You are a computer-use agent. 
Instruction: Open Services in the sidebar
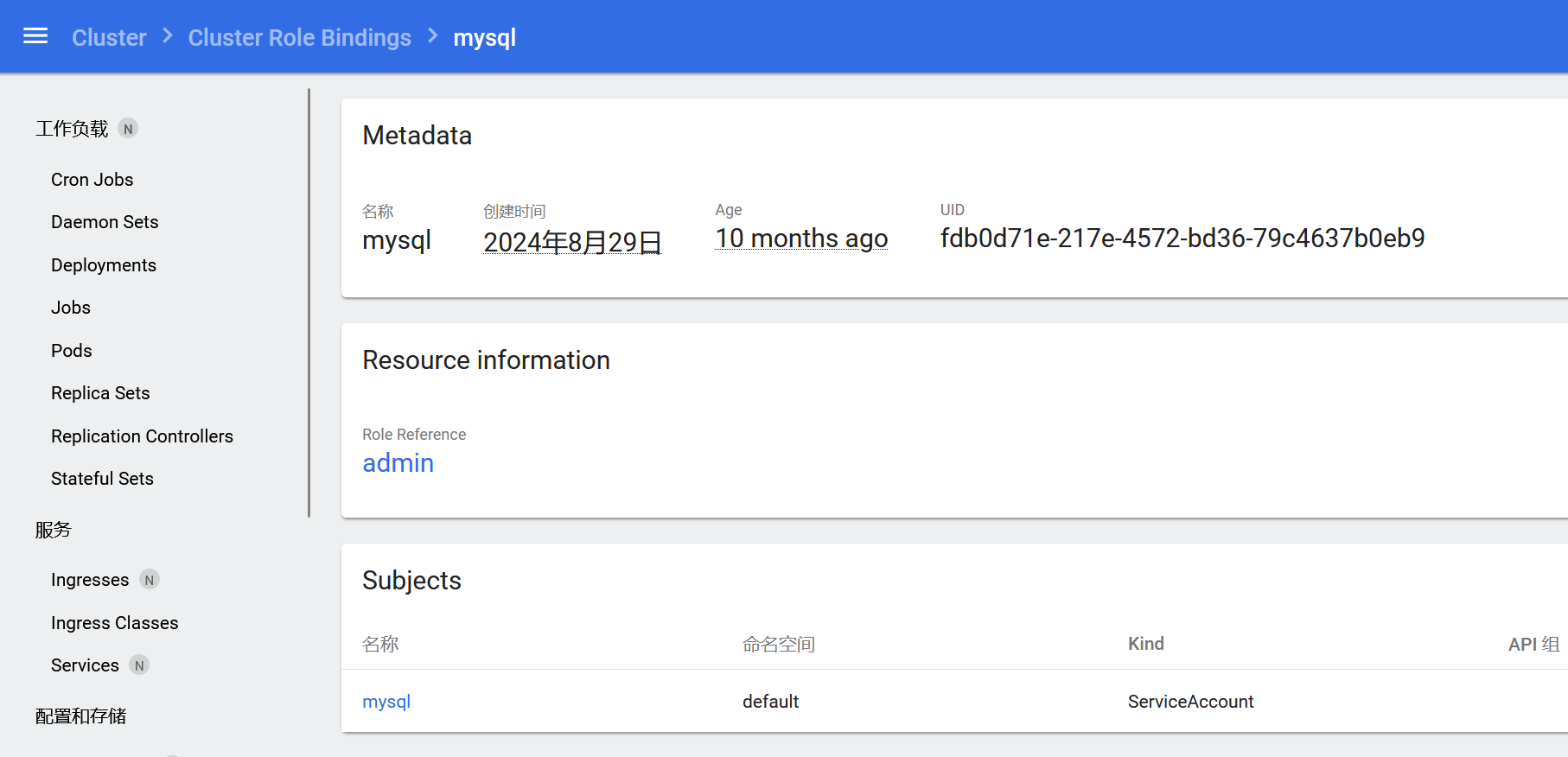click(85, 665)
